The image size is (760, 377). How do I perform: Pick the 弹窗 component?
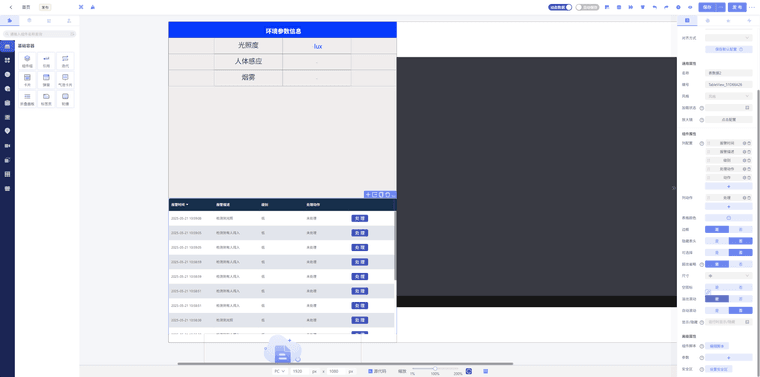coord(47,80)
